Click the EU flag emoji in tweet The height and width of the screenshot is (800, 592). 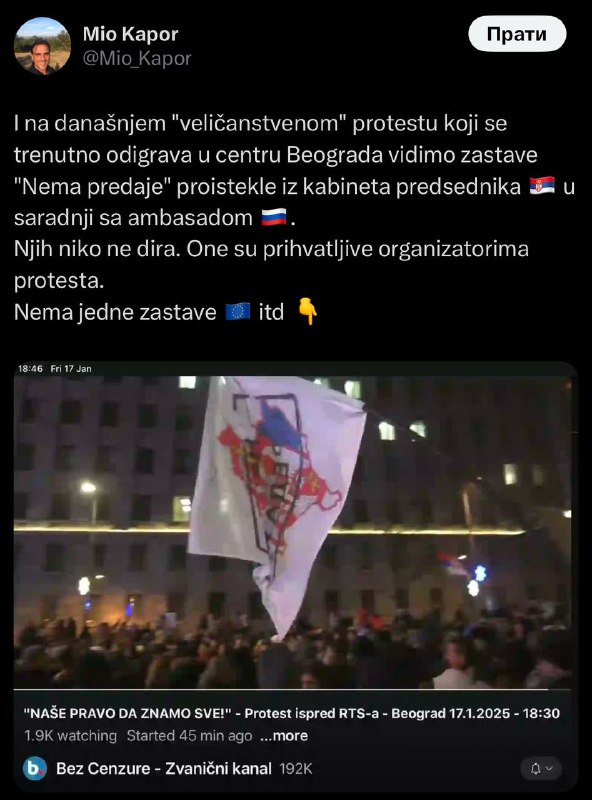(x=238, y=311)
